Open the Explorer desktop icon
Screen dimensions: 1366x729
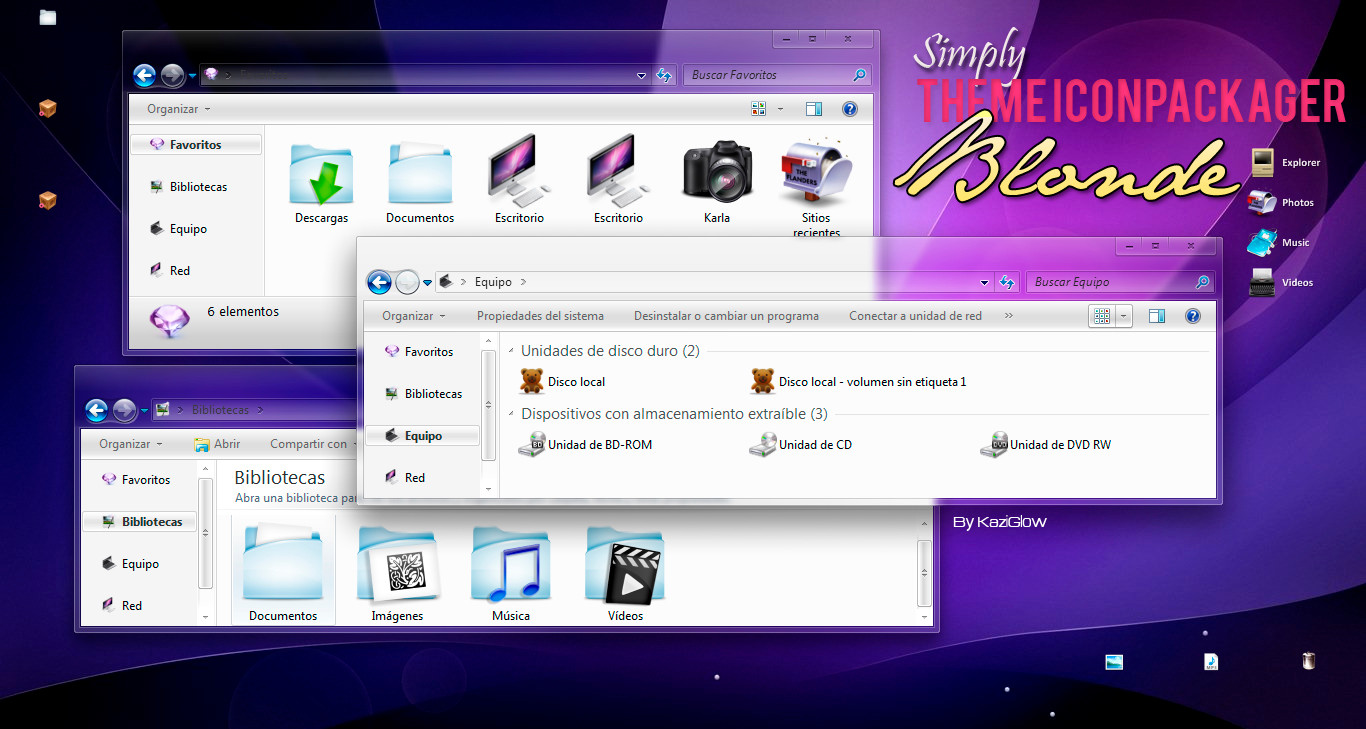[x=1285, y=162]
